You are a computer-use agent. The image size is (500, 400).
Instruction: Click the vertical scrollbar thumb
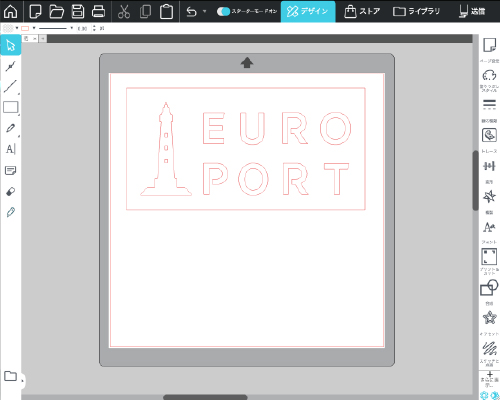point(476,180)
